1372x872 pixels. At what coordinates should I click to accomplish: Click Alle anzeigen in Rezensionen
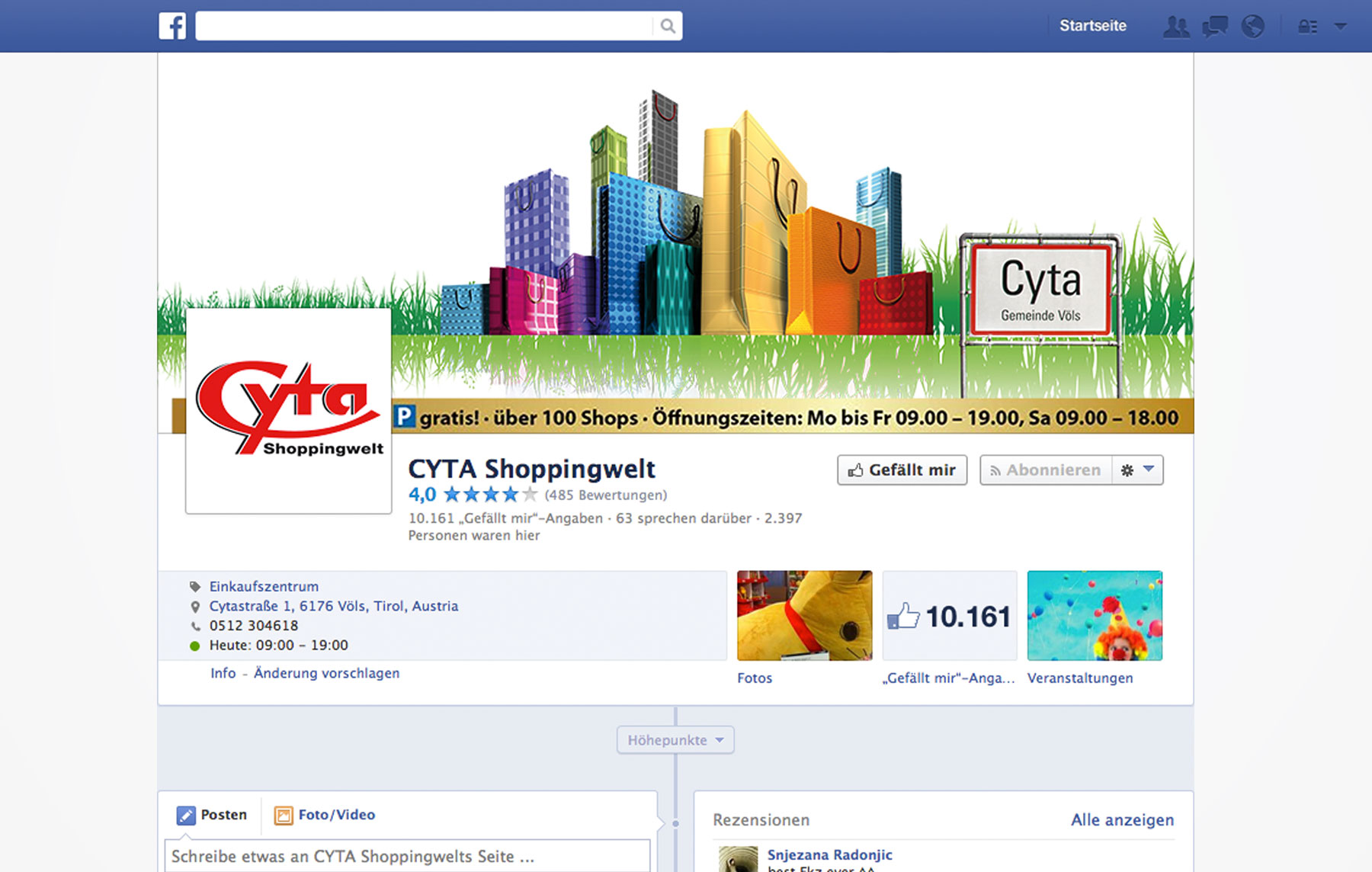pyautogui.click(x=1122, y=820)
